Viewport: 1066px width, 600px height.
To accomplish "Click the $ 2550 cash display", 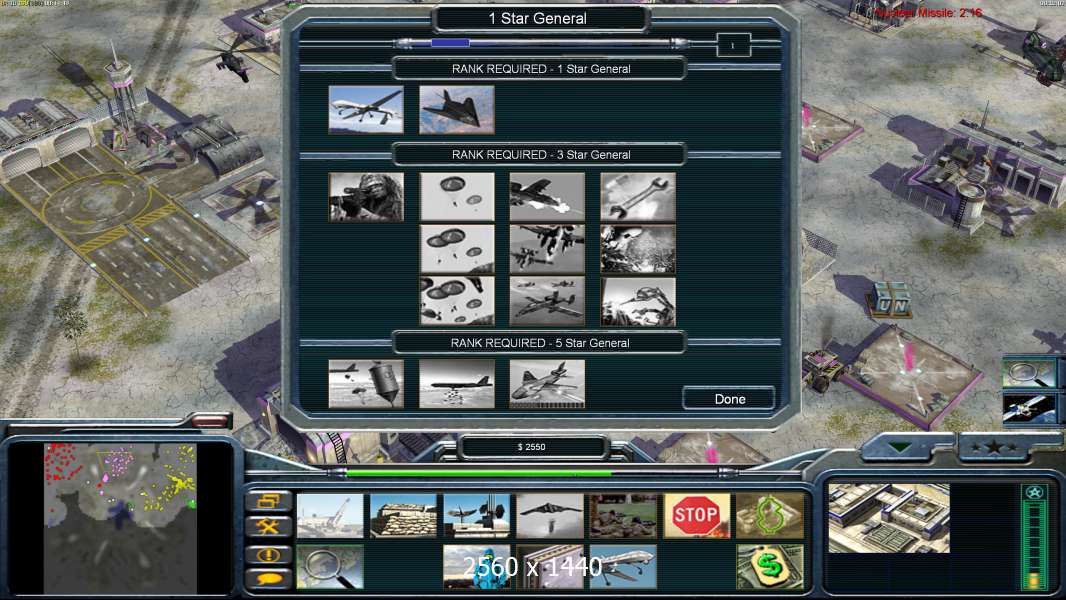I will point(532,447).
